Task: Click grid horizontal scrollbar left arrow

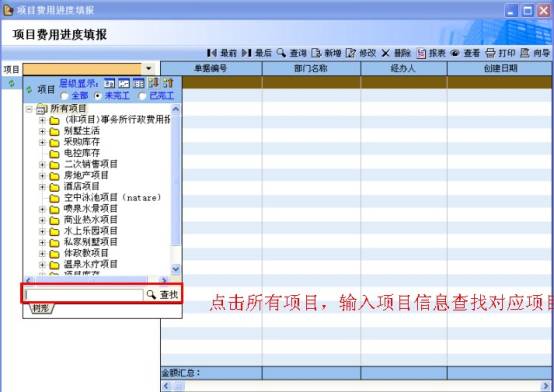Action: click(166, 386)
